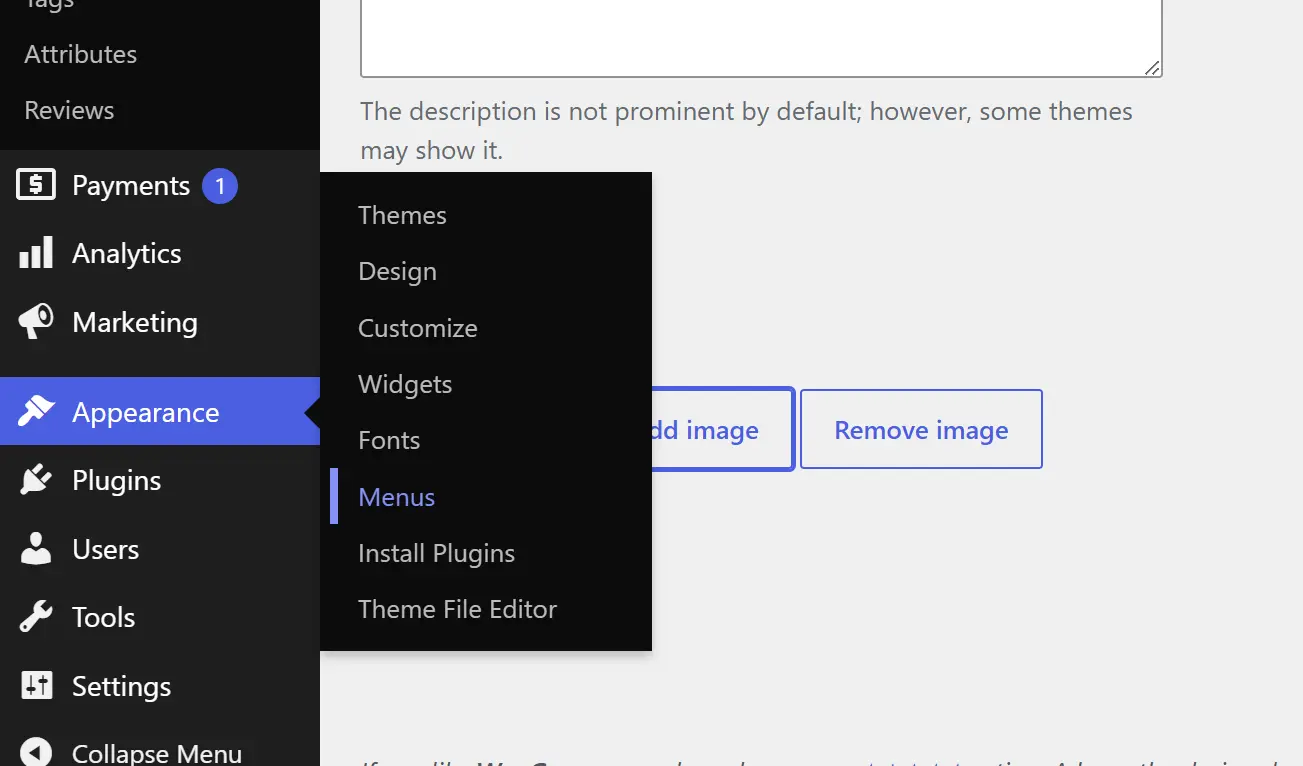Click the Plugins plug icon
Image resolution: width=1303 pixels, height=766 pixels.
(x=36, y=480)
